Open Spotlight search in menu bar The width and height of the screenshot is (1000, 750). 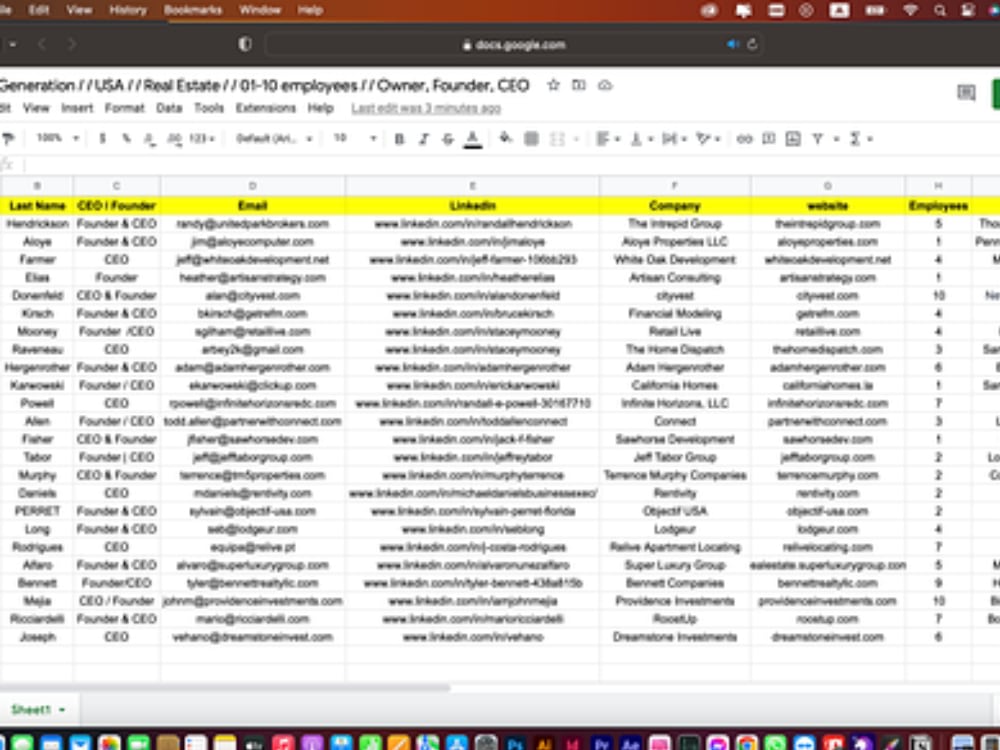(x=939, y=10)
